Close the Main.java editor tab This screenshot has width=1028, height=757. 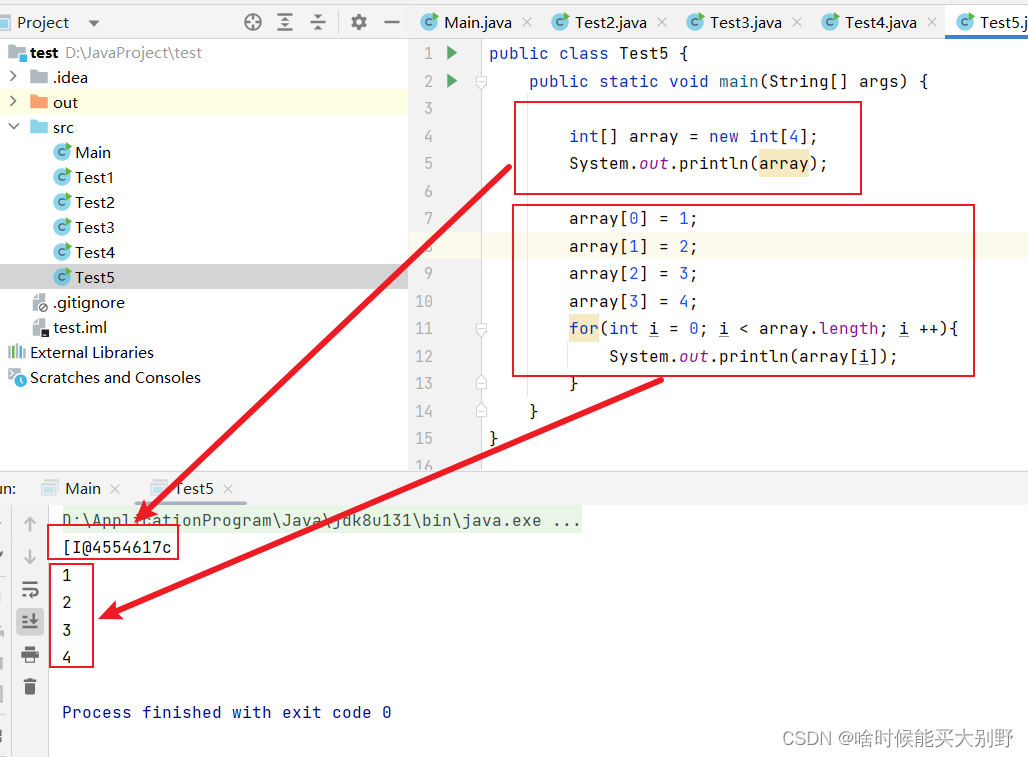point(526,22)
